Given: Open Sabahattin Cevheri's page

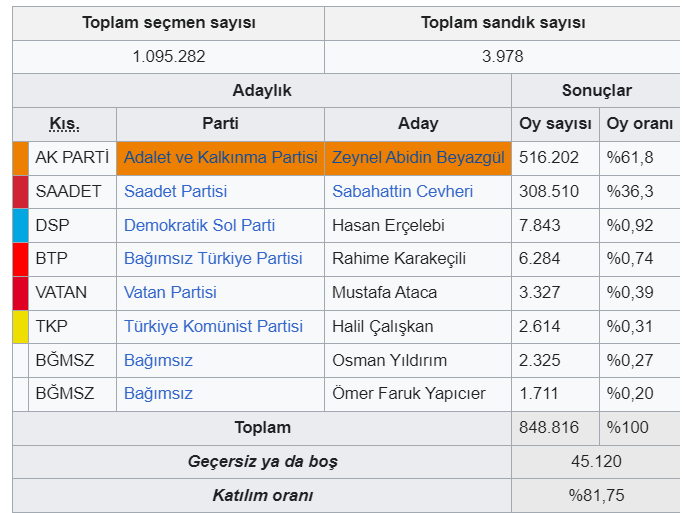Looking at the screenshot, I should point(402,191).
